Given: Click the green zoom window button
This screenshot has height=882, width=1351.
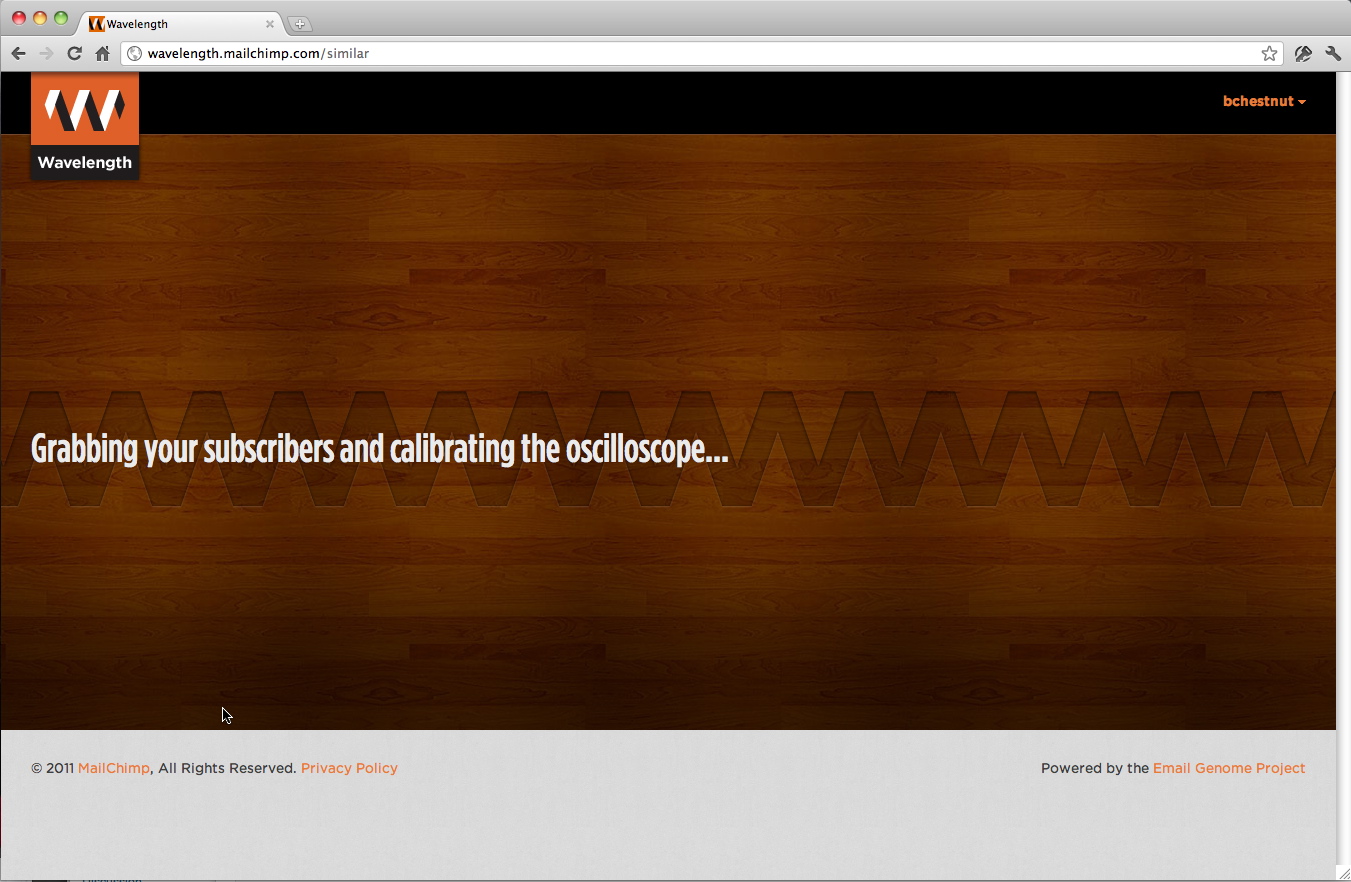Looking at the screenshot, I should (x=61, y=18).
